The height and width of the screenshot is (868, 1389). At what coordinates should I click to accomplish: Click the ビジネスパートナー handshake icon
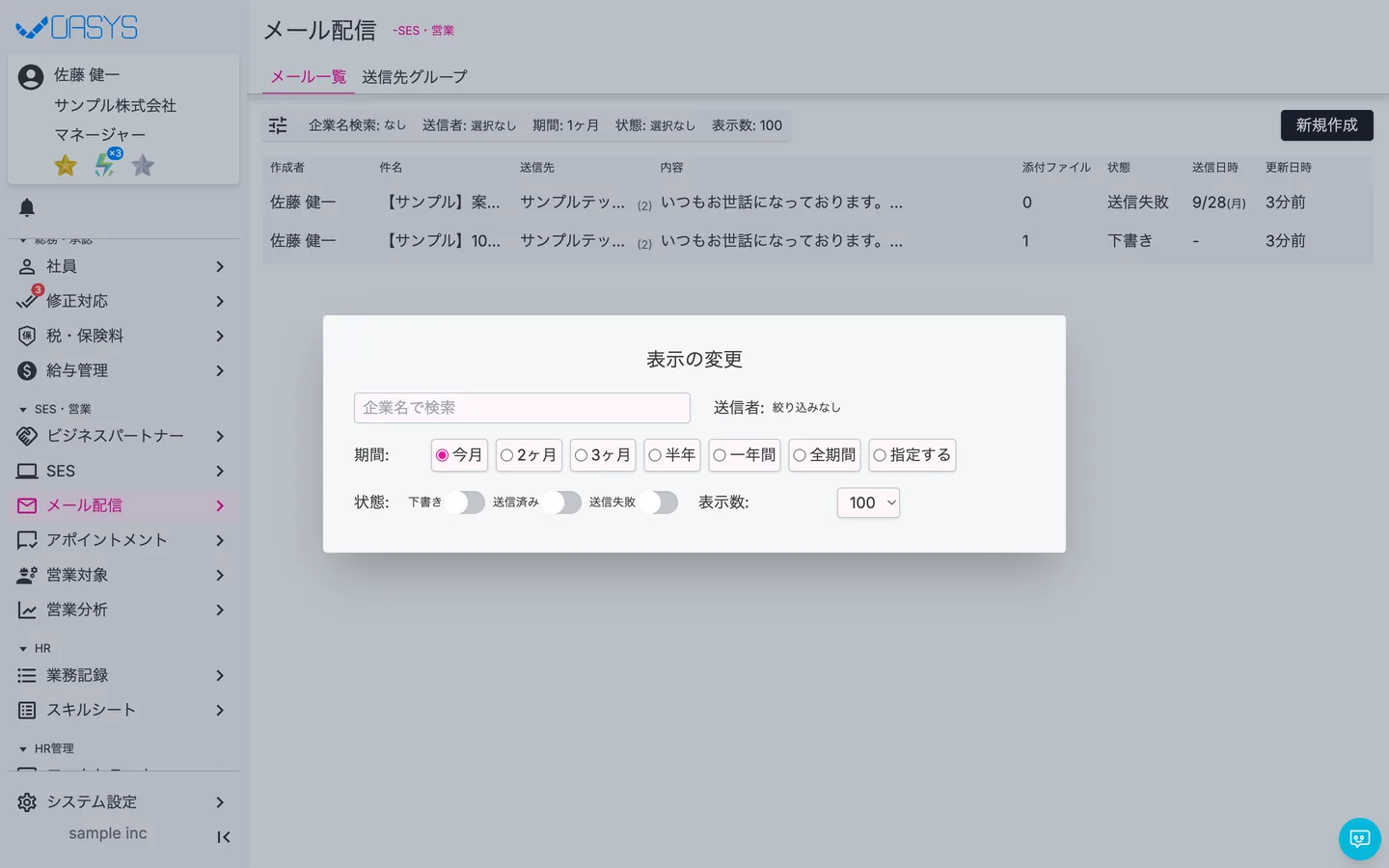point(27,436)
